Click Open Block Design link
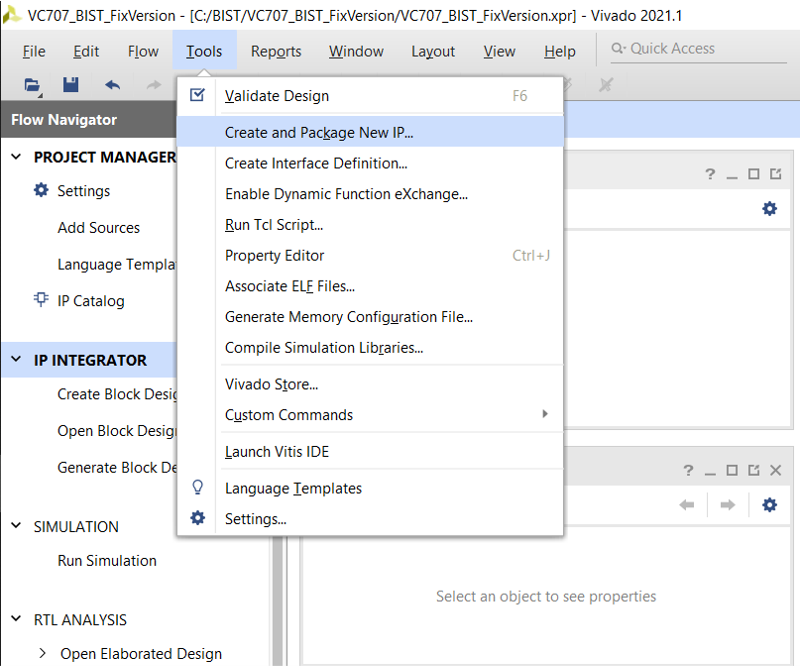The image size is (800, 666). (117, 431)
